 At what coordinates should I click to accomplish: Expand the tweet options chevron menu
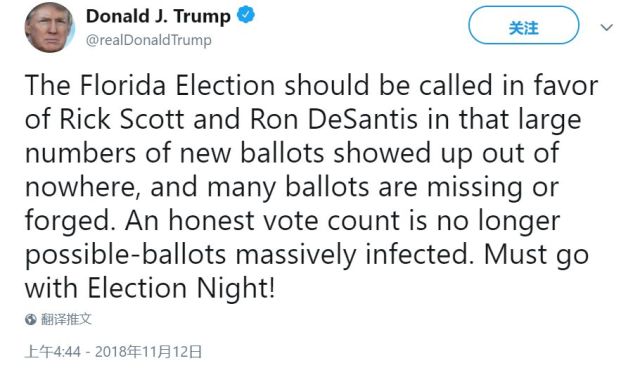[x=607, y=27]
